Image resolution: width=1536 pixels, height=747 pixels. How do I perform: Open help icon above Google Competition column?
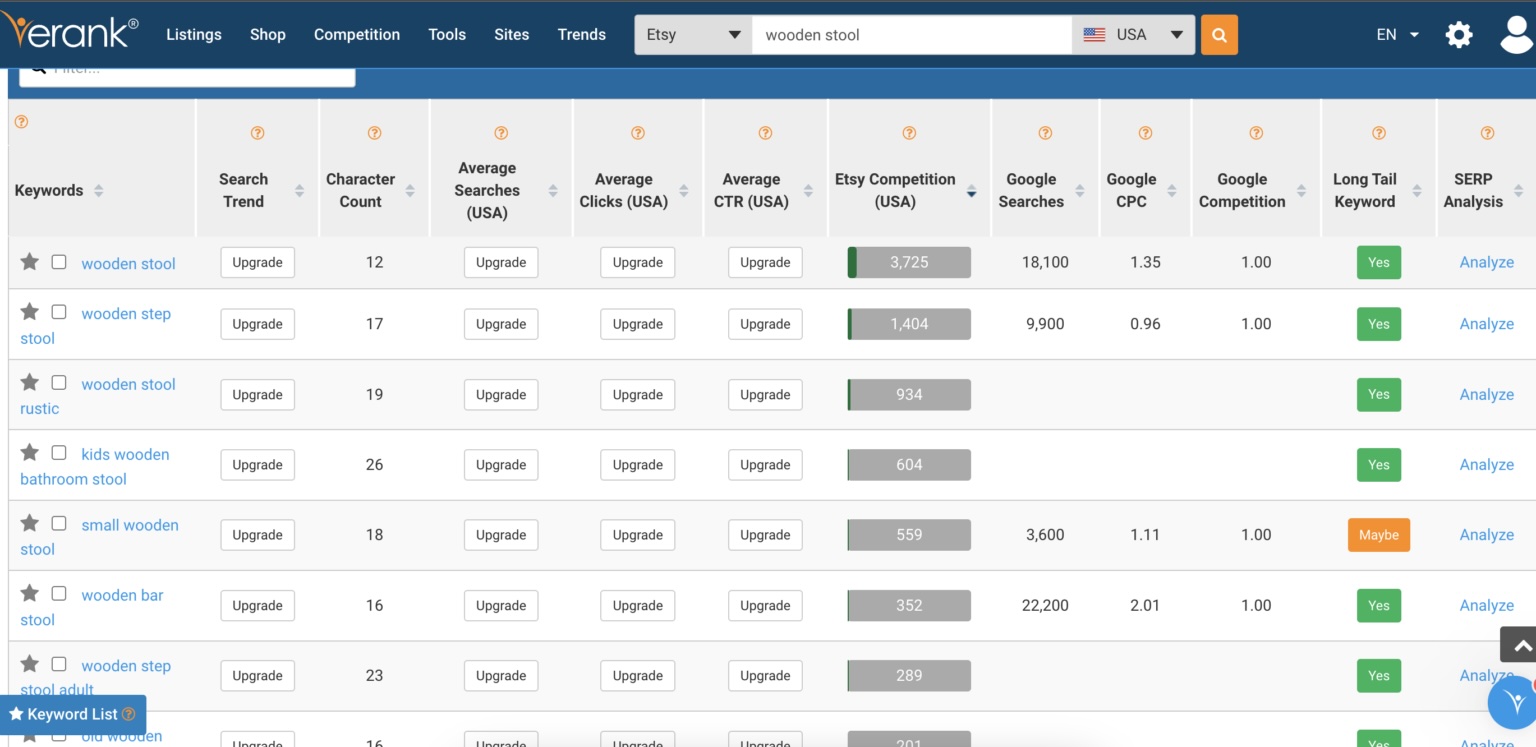pos(1256,133)
